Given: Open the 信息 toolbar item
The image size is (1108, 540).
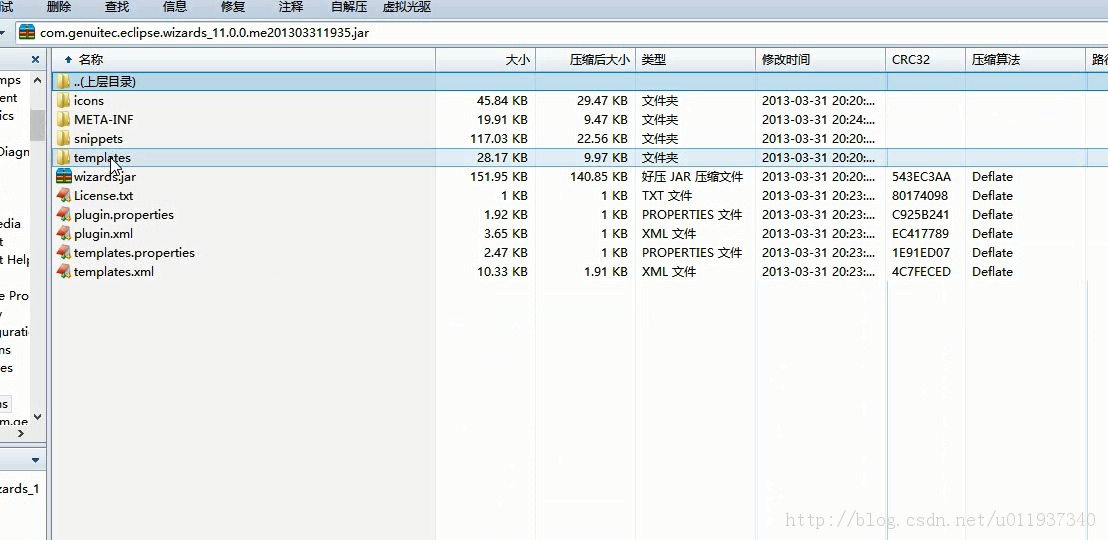Looking at the screenshot, I should [x=175, y=7].
